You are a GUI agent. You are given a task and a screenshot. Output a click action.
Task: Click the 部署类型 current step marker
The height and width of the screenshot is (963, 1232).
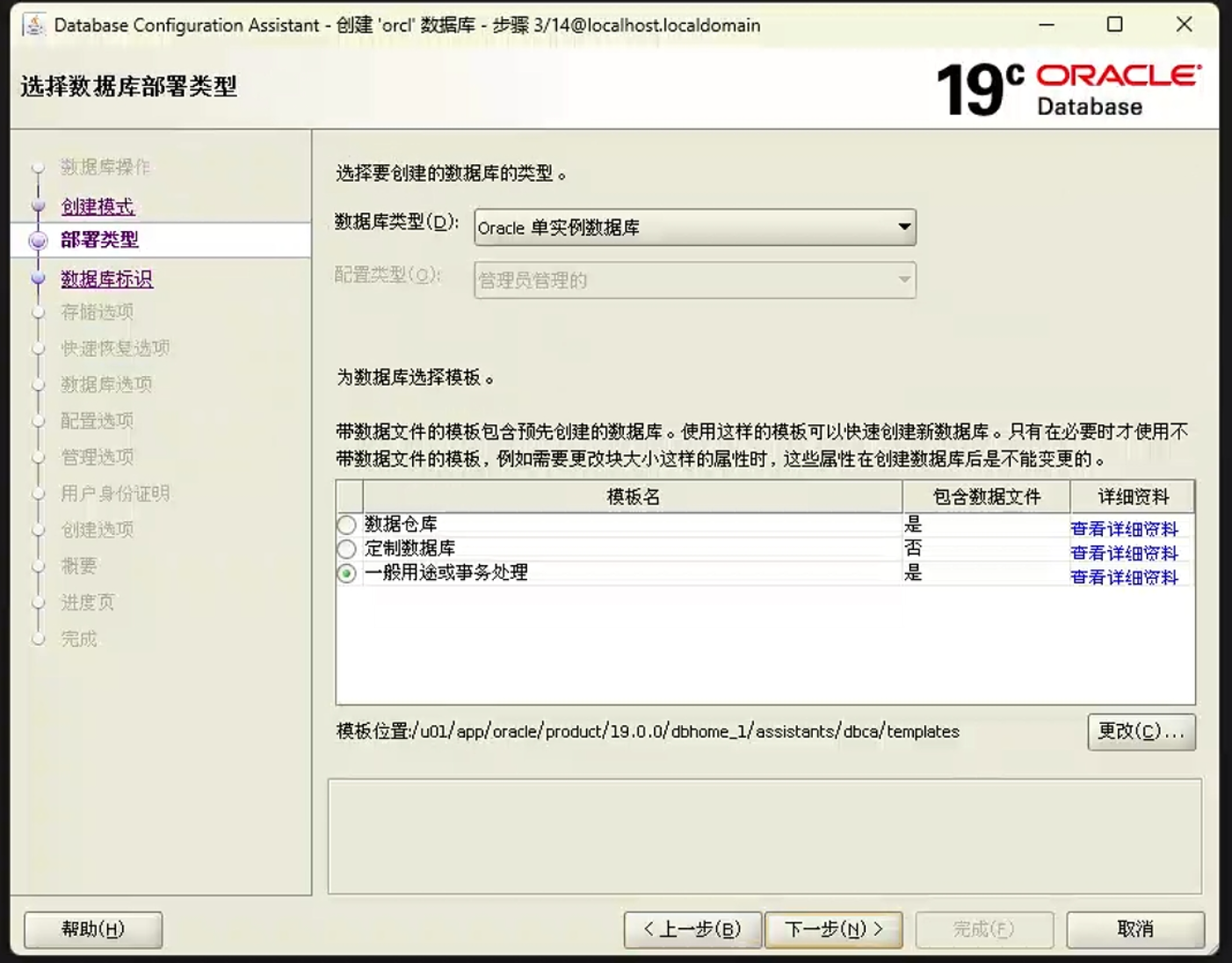[38, 240]
